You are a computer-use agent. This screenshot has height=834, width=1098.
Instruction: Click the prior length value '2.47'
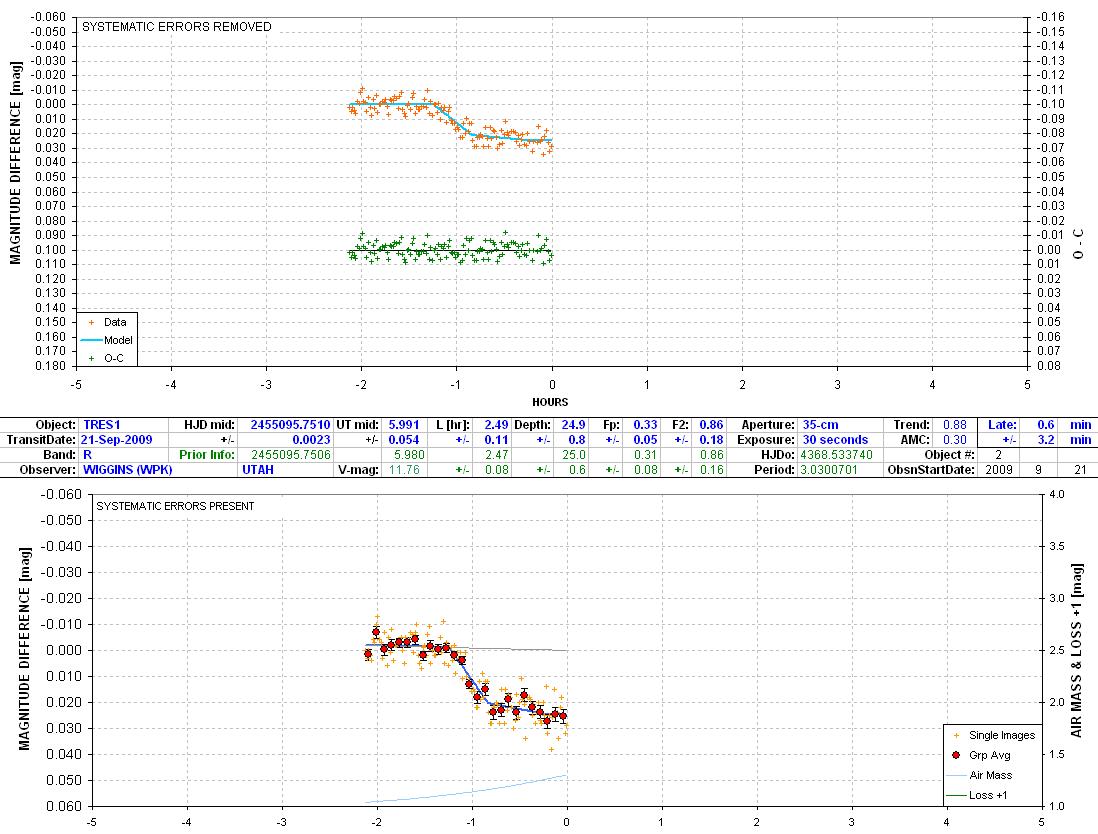tap(496, 454)
